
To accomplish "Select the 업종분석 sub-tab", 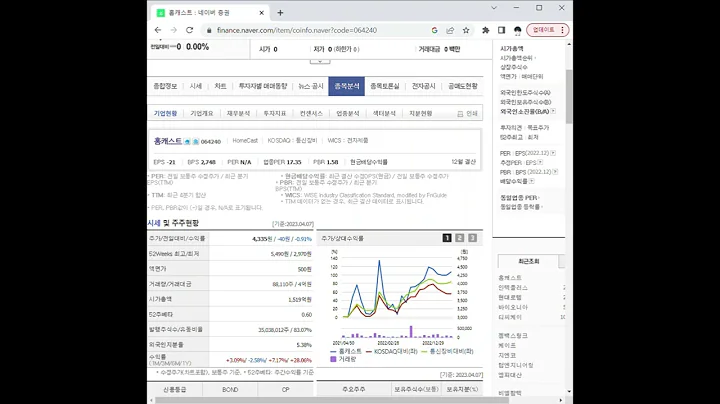I will tap(348, 113).
